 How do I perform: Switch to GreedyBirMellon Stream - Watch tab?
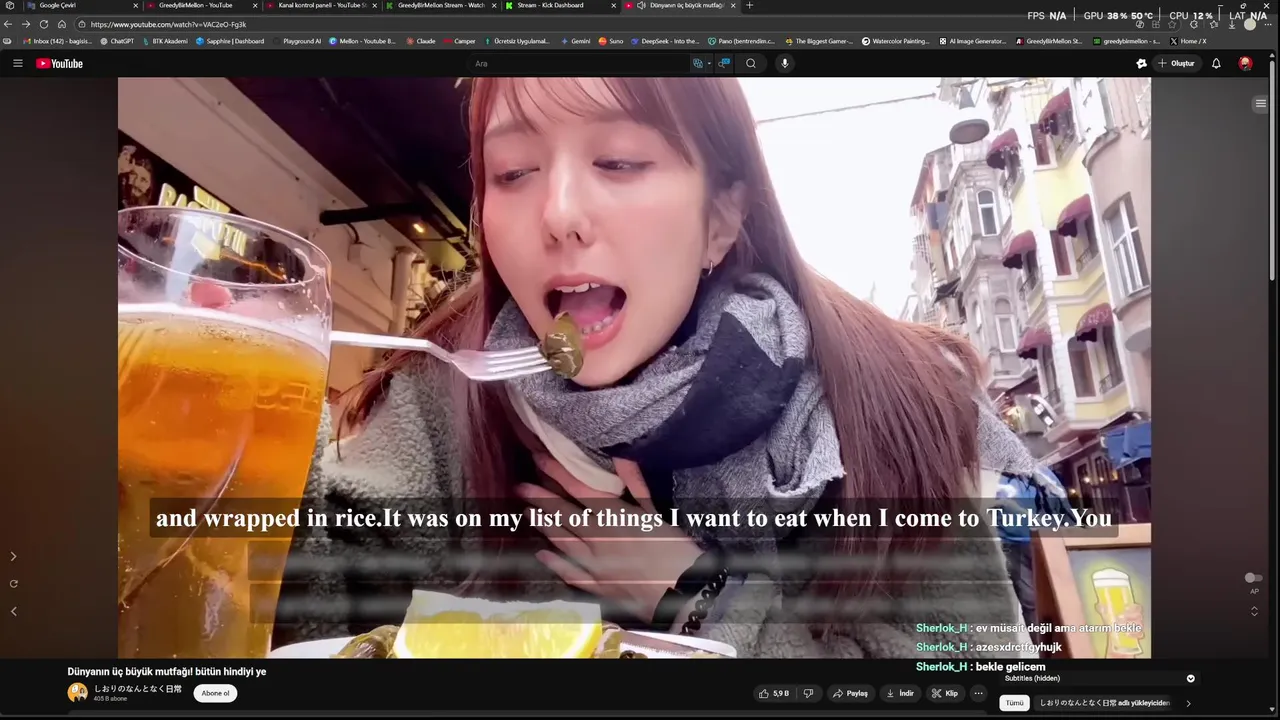point(440,5)
